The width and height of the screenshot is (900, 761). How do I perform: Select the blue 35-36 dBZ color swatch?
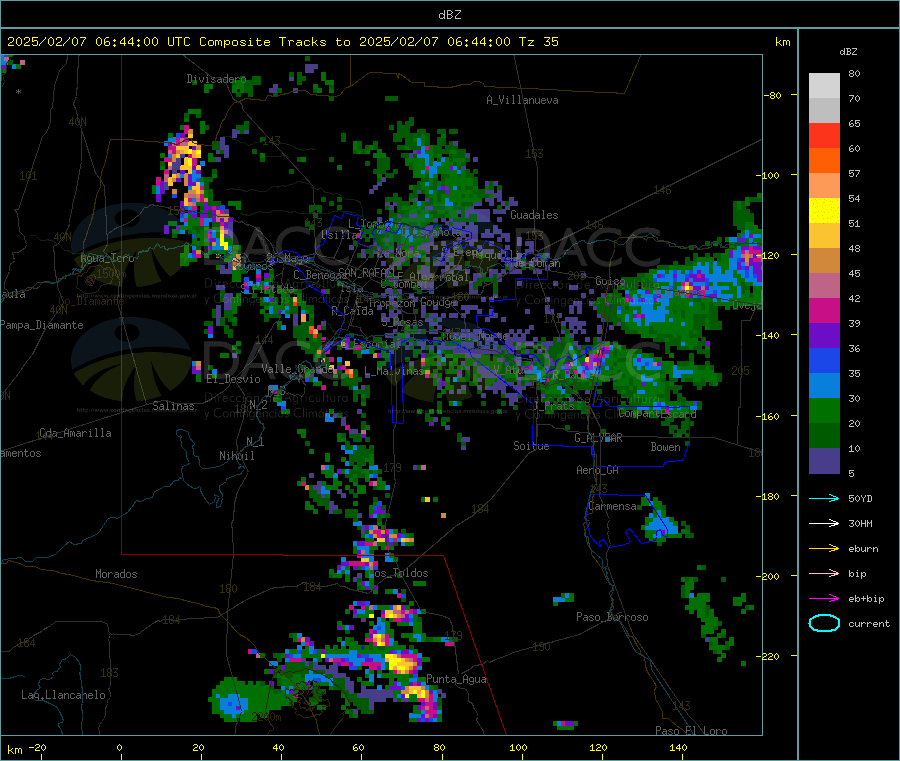(824, 360)
